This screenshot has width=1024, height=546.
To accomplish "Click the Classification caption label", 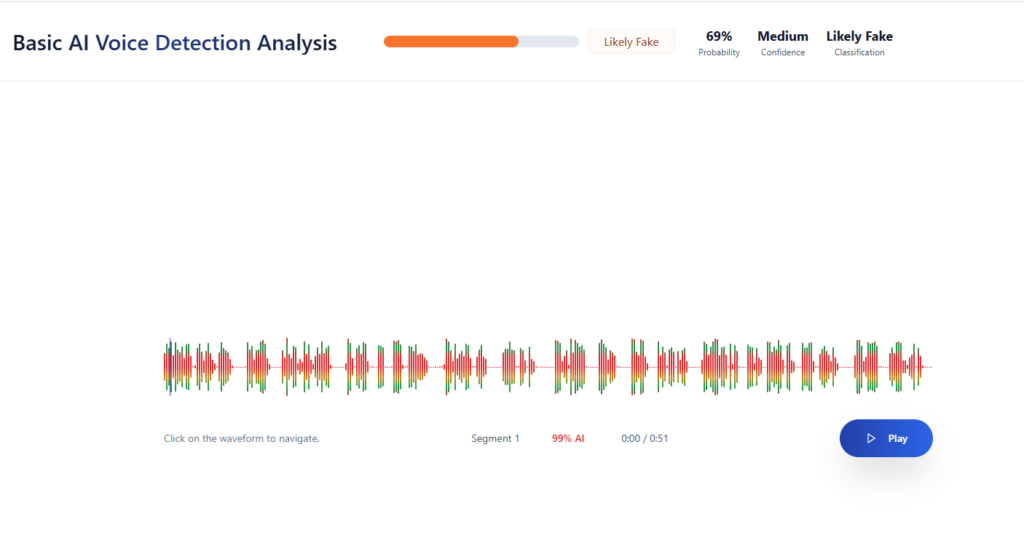I will pos(859,53).
